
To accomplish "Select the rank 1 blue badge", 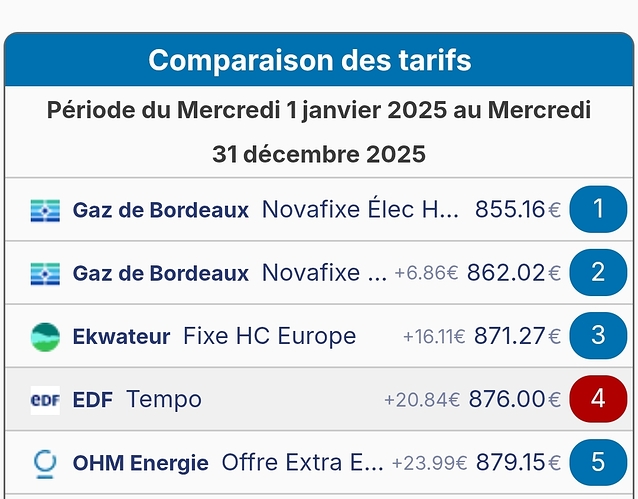I will (x=598, y=209).
